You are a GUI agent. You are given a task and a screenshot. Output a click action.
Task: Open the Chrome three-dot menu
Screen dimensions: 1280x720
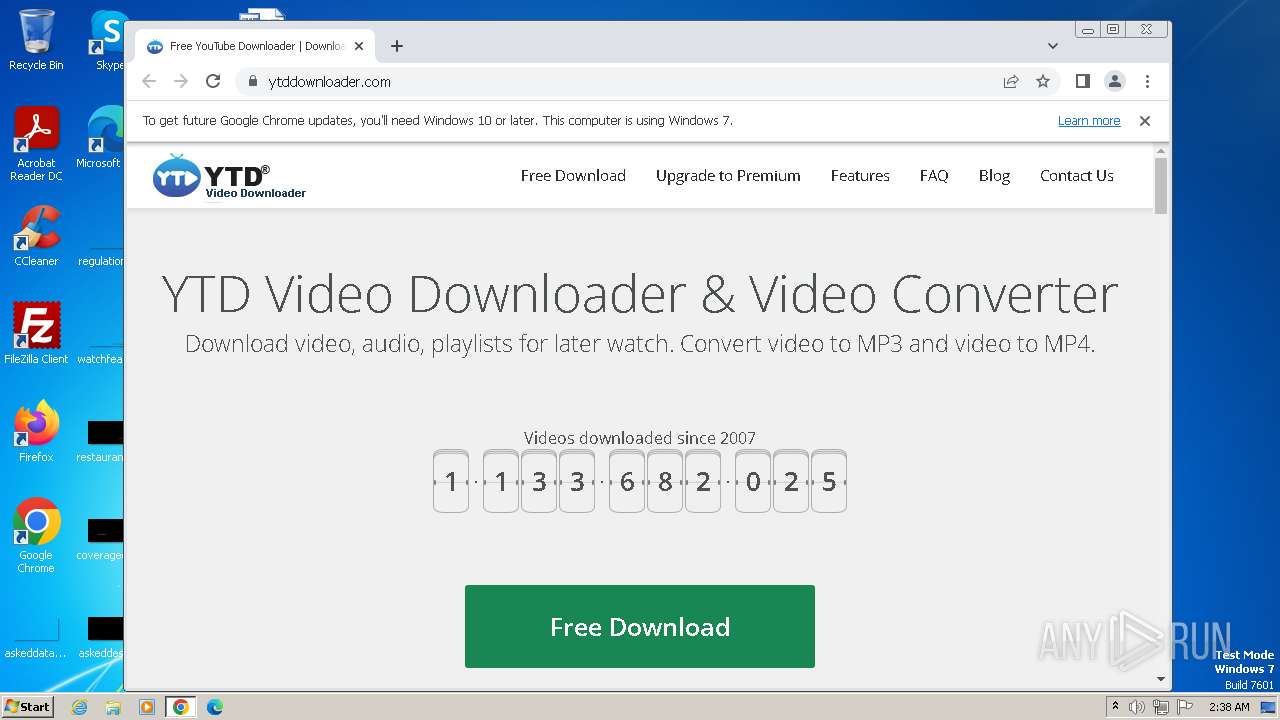tap(1147, 82)
